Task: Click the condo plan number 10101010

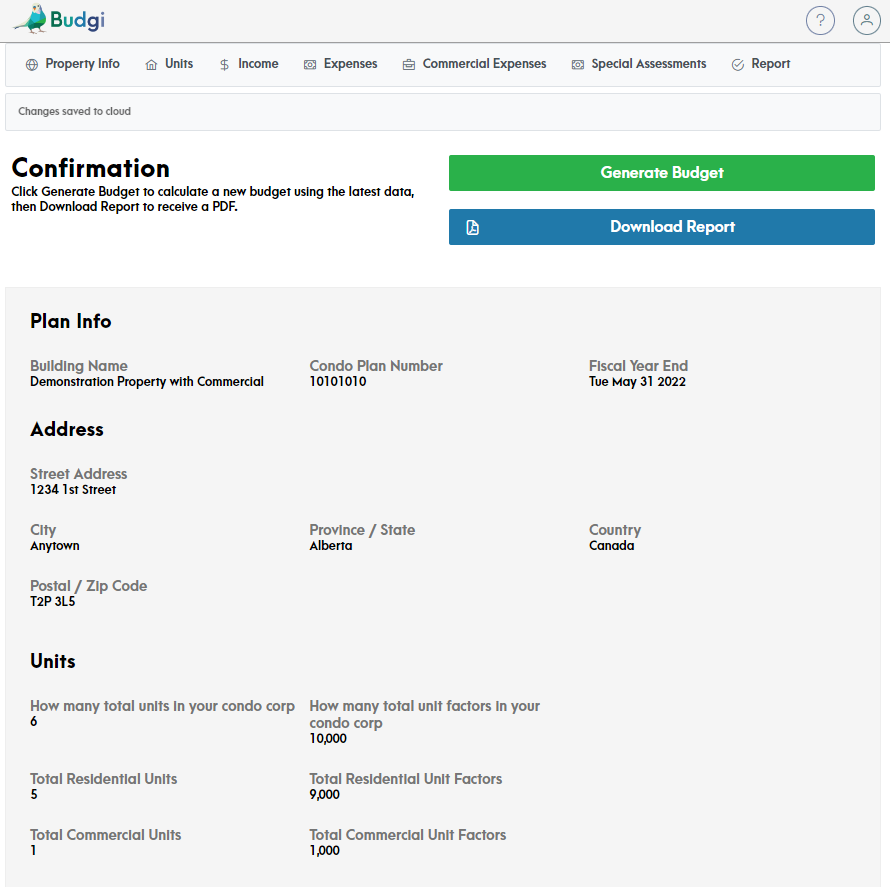Action: tap(338, 381)
